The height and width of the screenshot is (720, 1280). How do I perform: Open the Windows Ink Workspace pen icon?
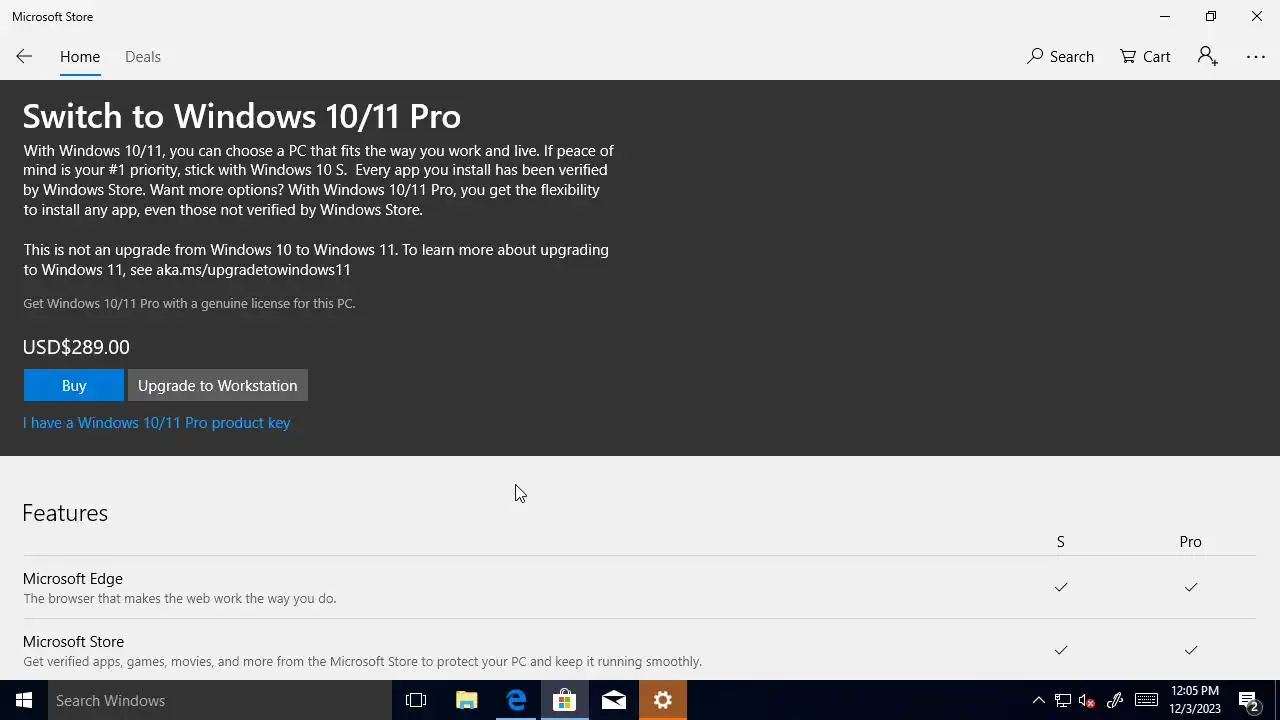pos(1115,700)
